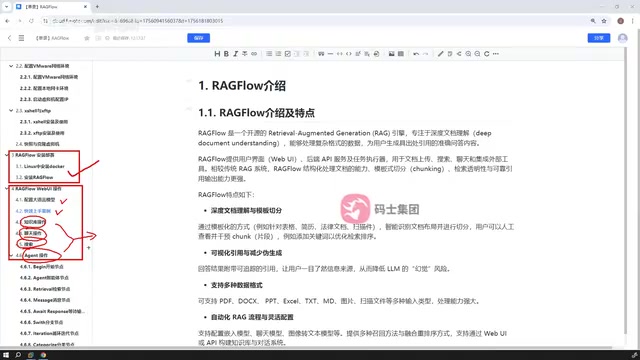The image size is (640, 360).
Task: Select highlighted 4.2 quick start outline item
Action: [33, 211]
